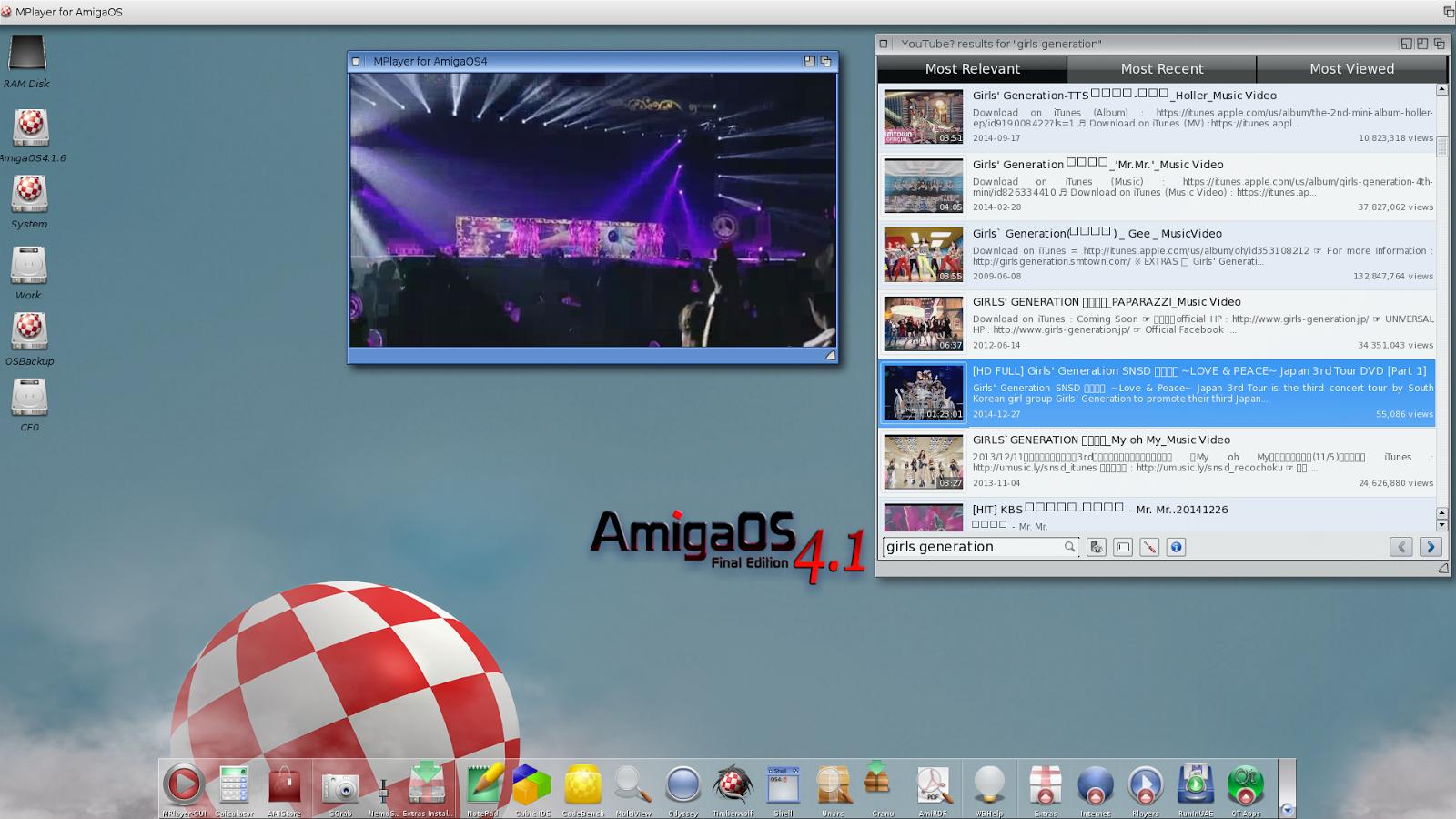Switch to the Most Recent tab

click(x=1162, y=69)
